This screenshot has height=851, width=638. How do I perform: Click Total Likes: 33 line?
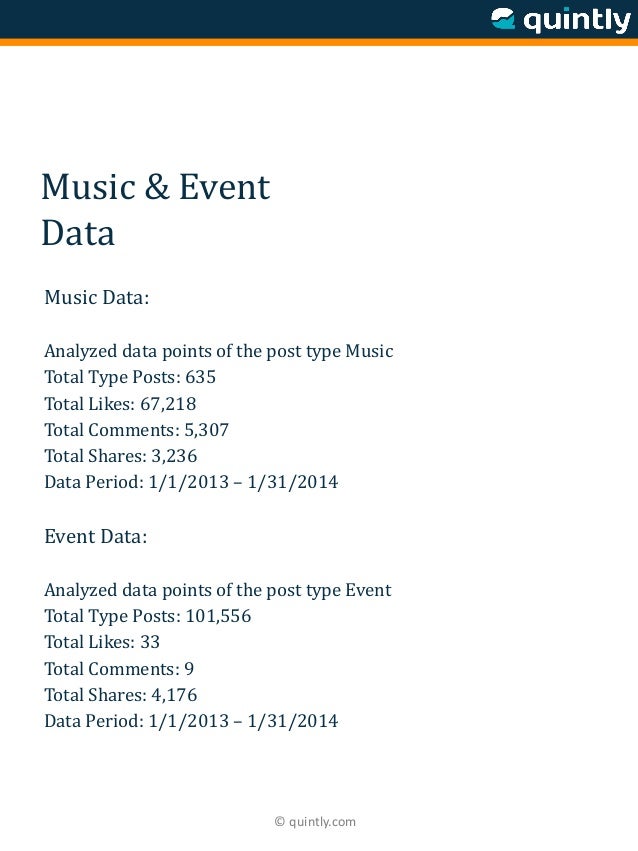pos(102,642)
